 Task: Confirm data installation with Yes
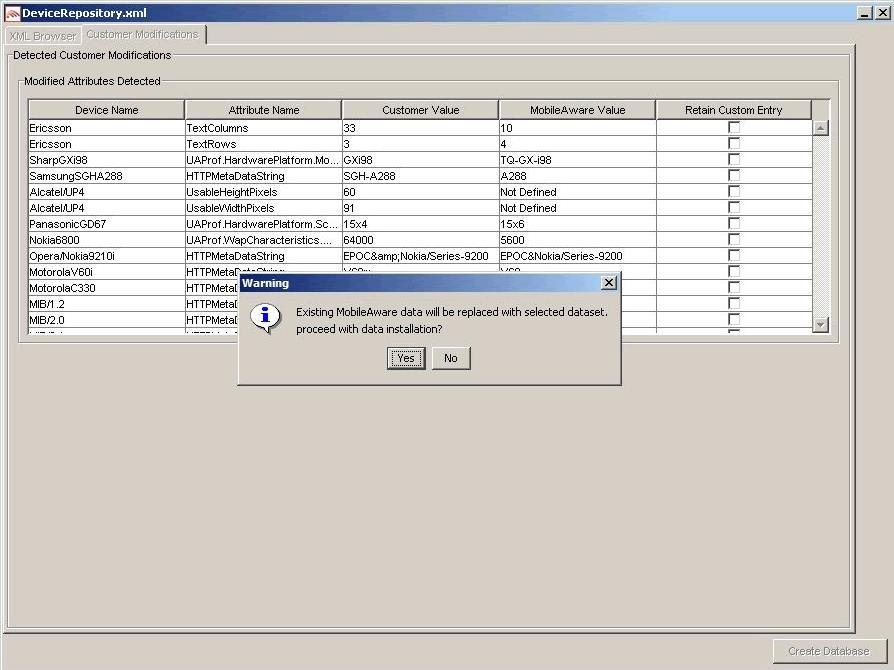point(406,358)
